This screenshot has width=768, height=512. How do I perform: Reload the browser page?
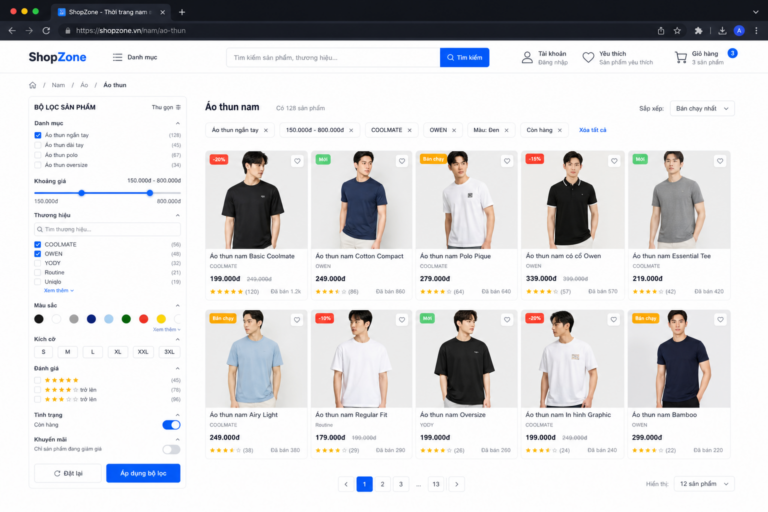(x=46, y=30)
